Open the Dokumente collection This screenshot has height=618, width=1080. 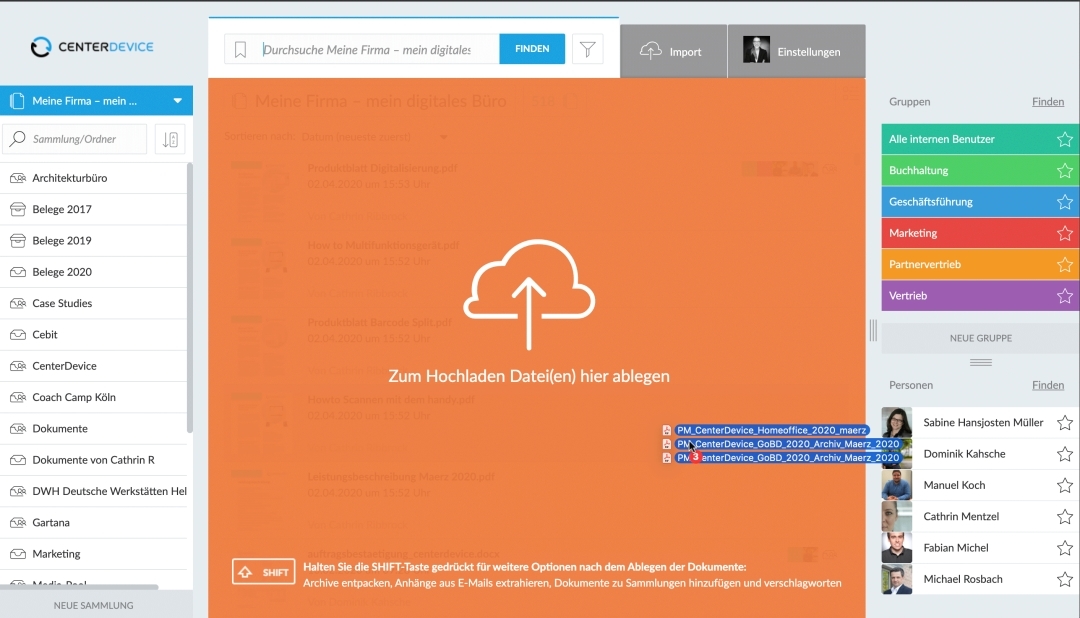[94, 429]
